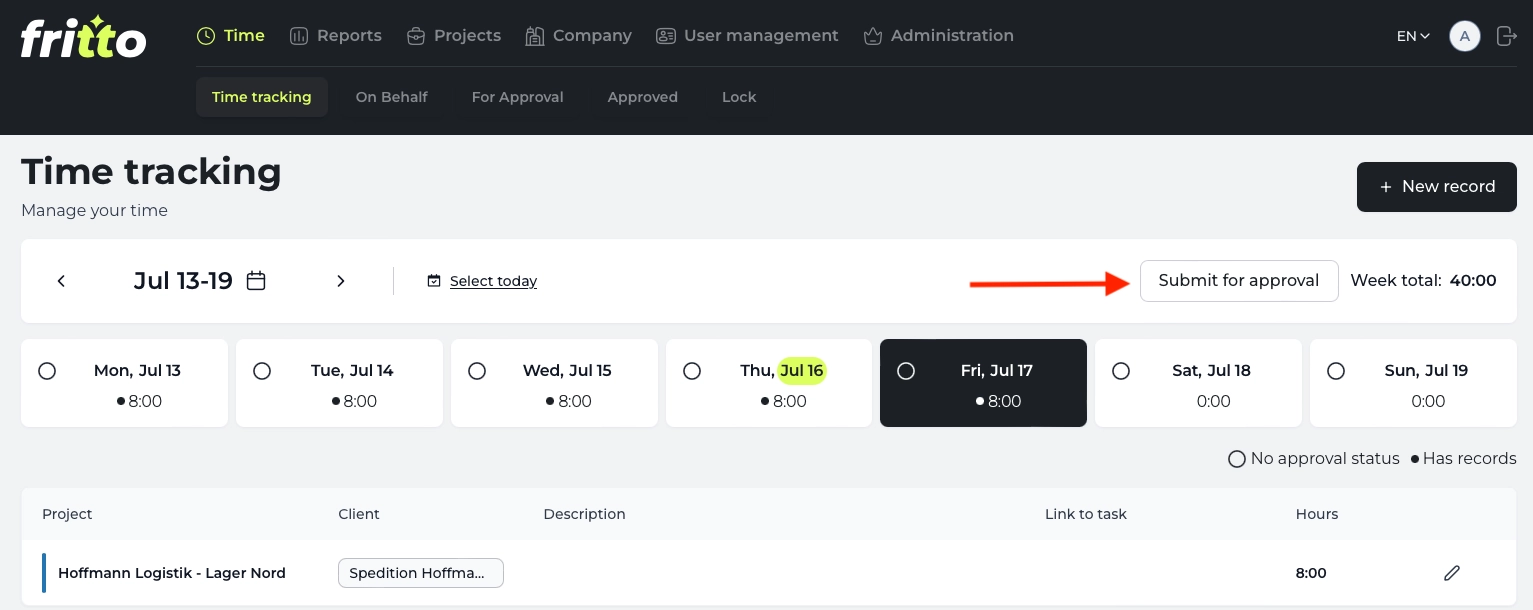The height and width of the screenshot is (610, 1533).
Task: Expand the EN language dropdown
Action: click(1413, 36)
